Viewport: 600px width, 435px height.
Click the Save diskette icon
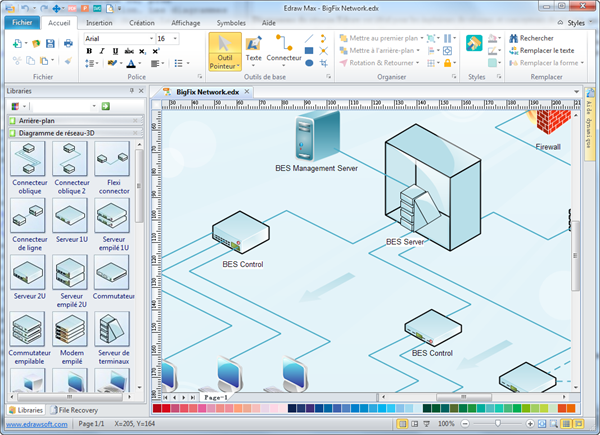(x=50, y=43)
